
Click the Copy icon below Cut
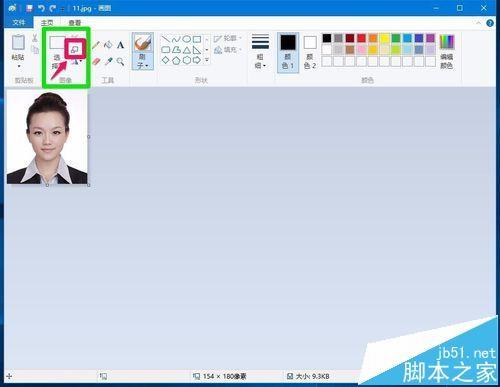point(35,49)
